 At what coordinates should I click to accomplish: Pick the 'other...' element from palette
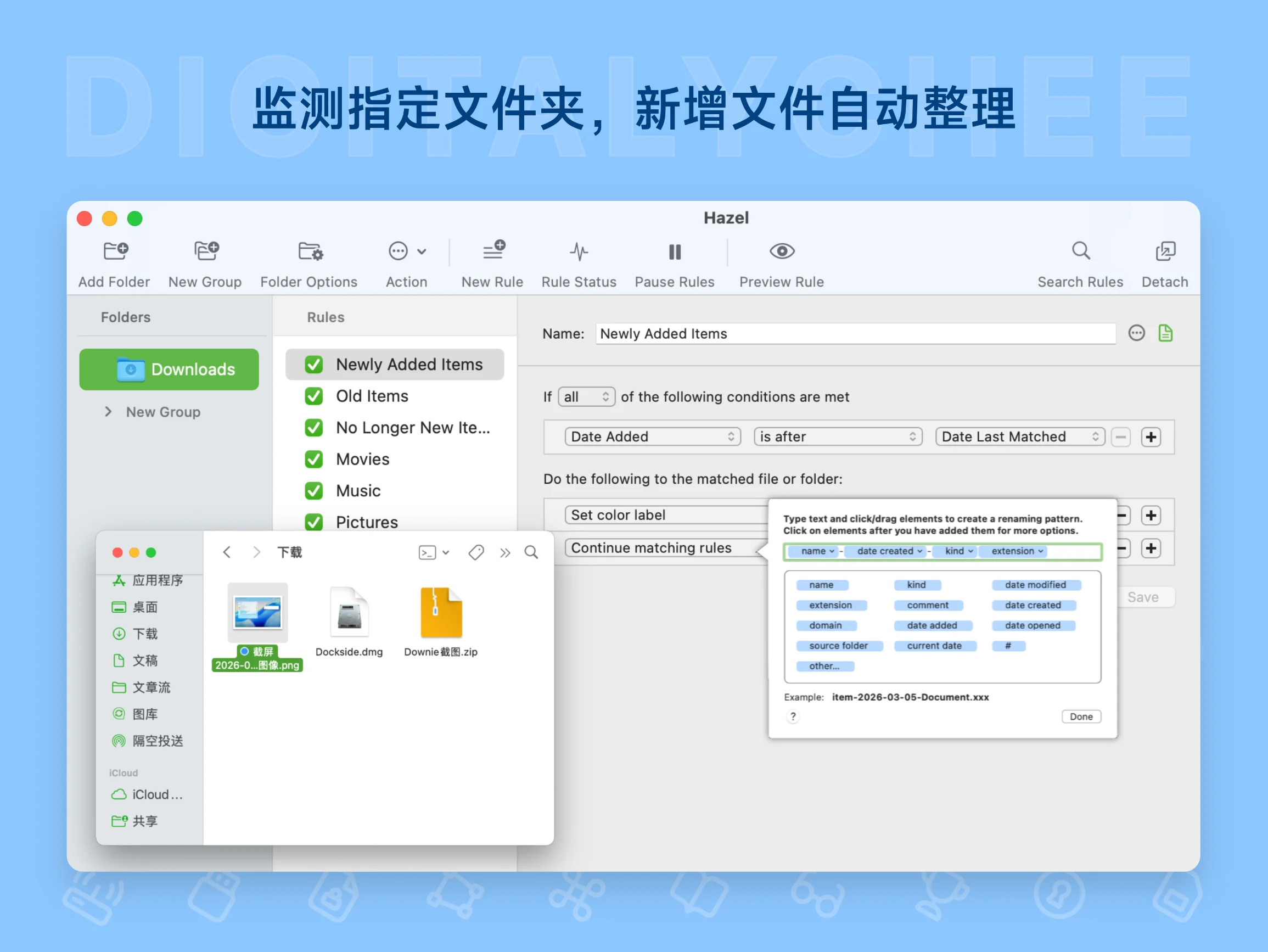pyautogui.click(x=824, y=666)
